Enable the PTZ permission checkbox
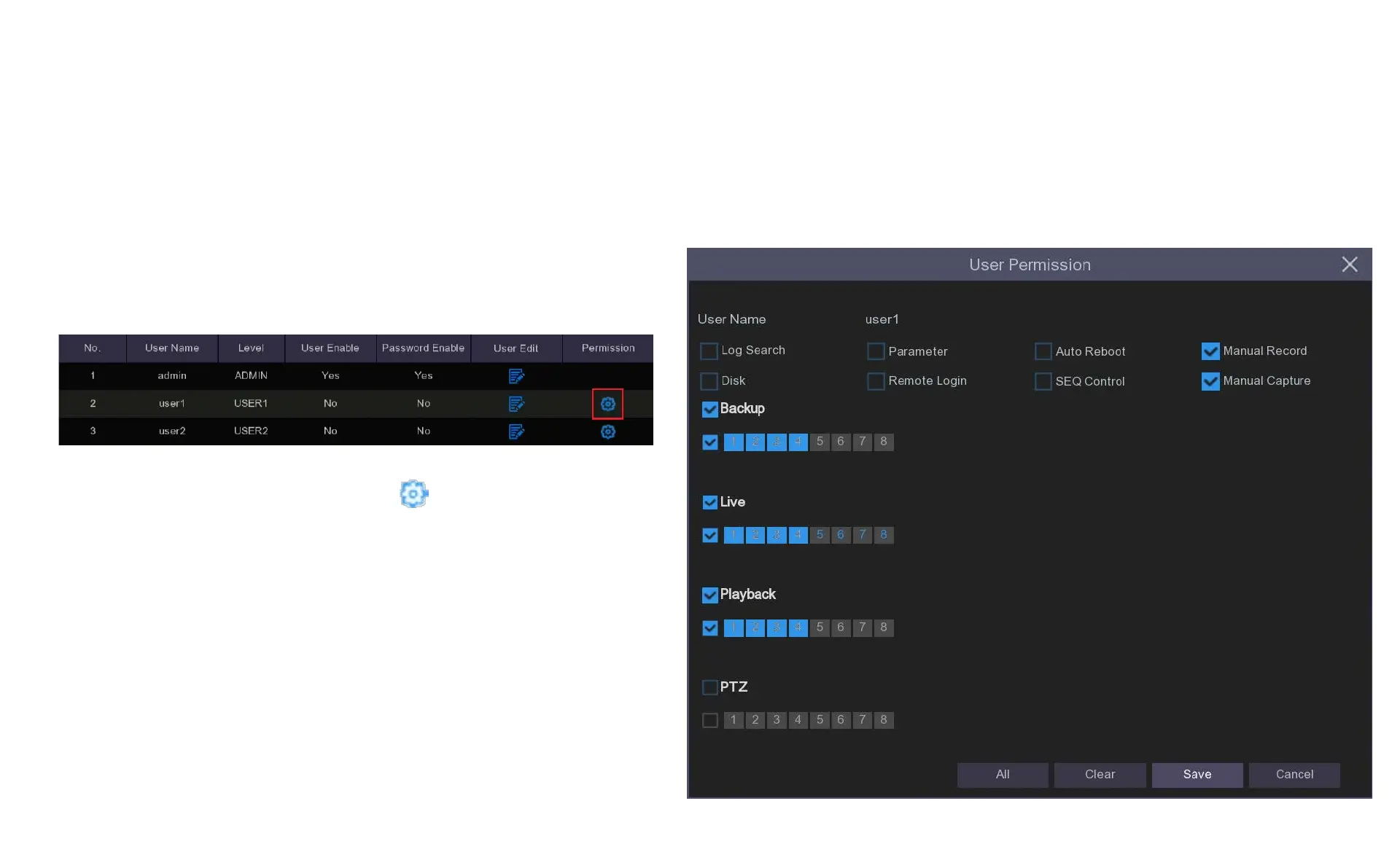Screen dimensions: 1400x868 point(709,687)
